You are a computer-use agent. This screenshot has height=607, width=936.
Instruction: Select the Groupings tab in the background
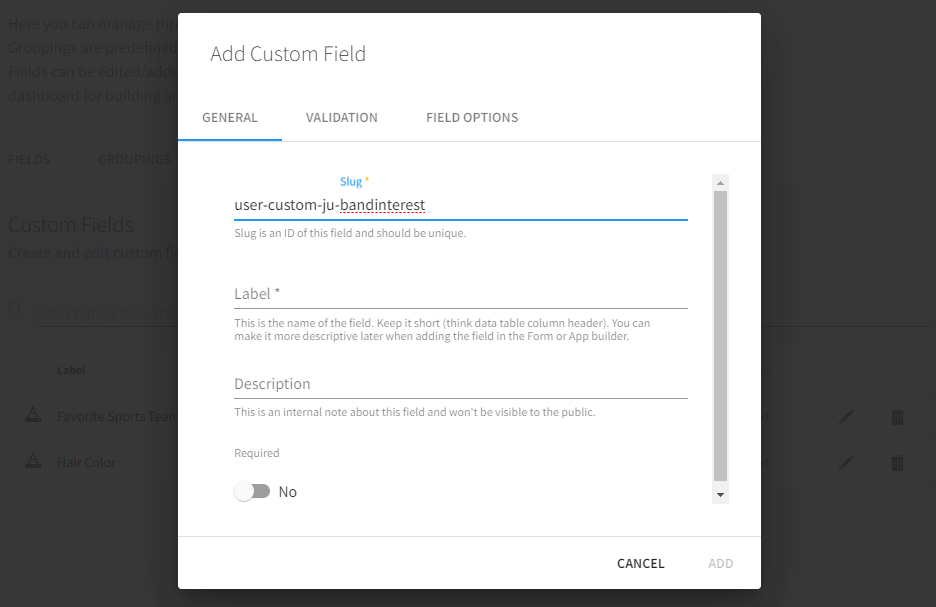tap(135, 160)
